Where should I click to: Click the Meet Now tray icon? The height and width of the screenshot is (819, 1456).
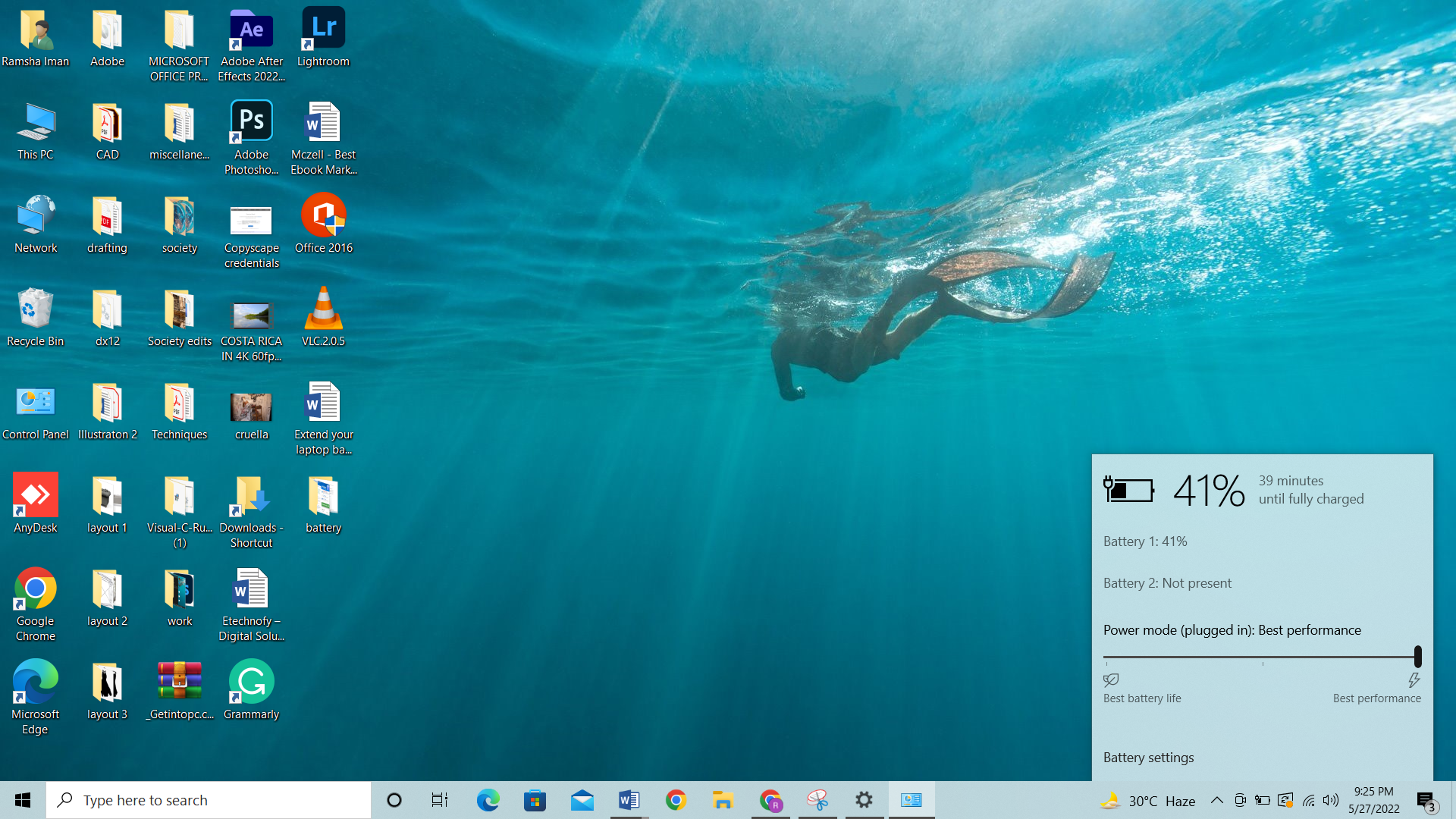[x=1240, y=800]
